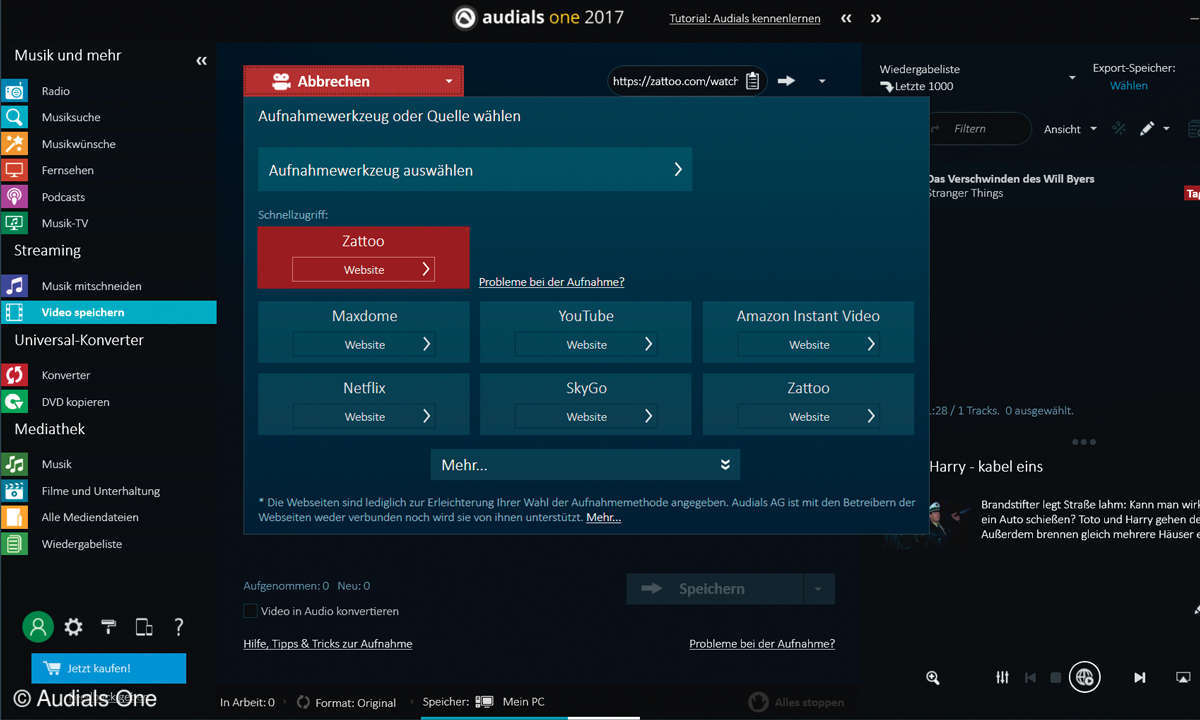Click the zoom magnifier icon in player
Screen dimensions: 1200x720
[933, 678]
